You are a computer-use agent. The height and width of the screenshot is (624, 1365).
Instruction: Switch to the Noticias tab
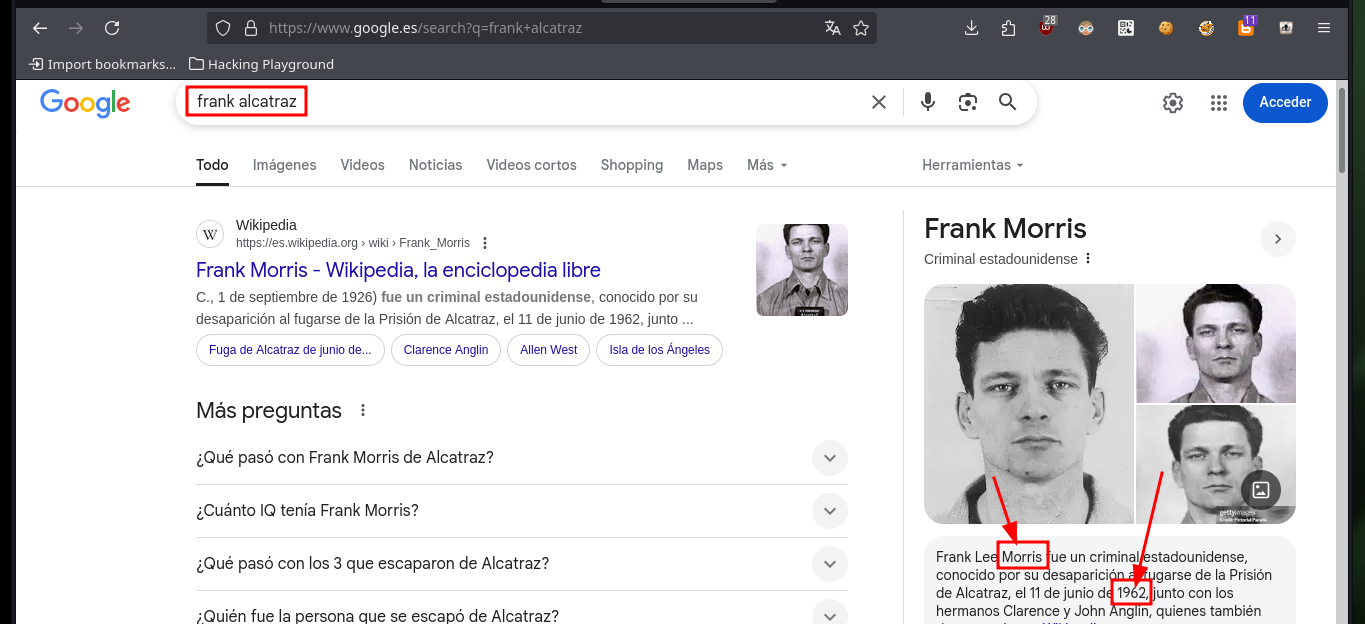tap(435, 165)
